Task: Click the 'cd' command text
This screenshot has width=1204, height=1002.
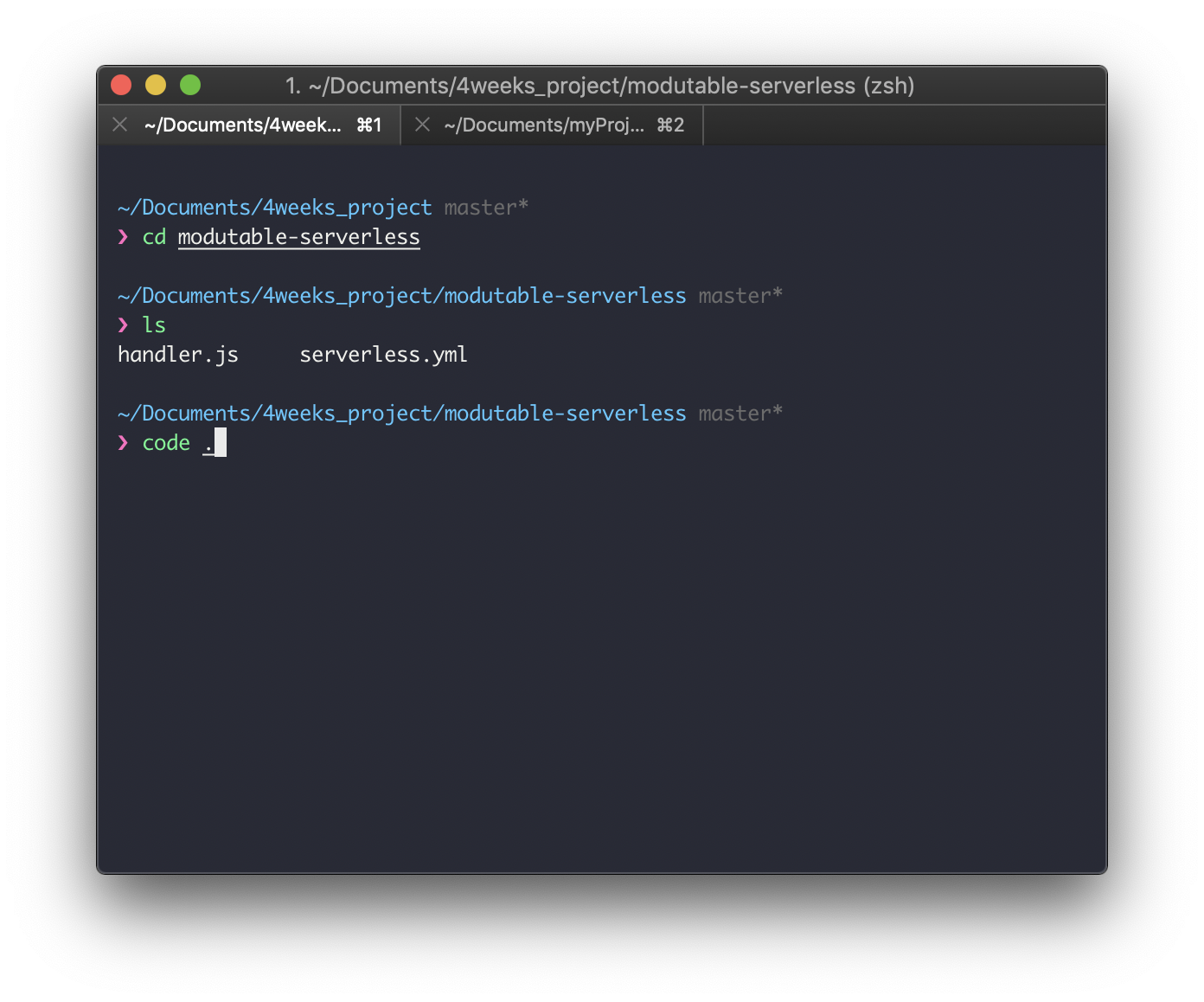Action: [154, 237]
